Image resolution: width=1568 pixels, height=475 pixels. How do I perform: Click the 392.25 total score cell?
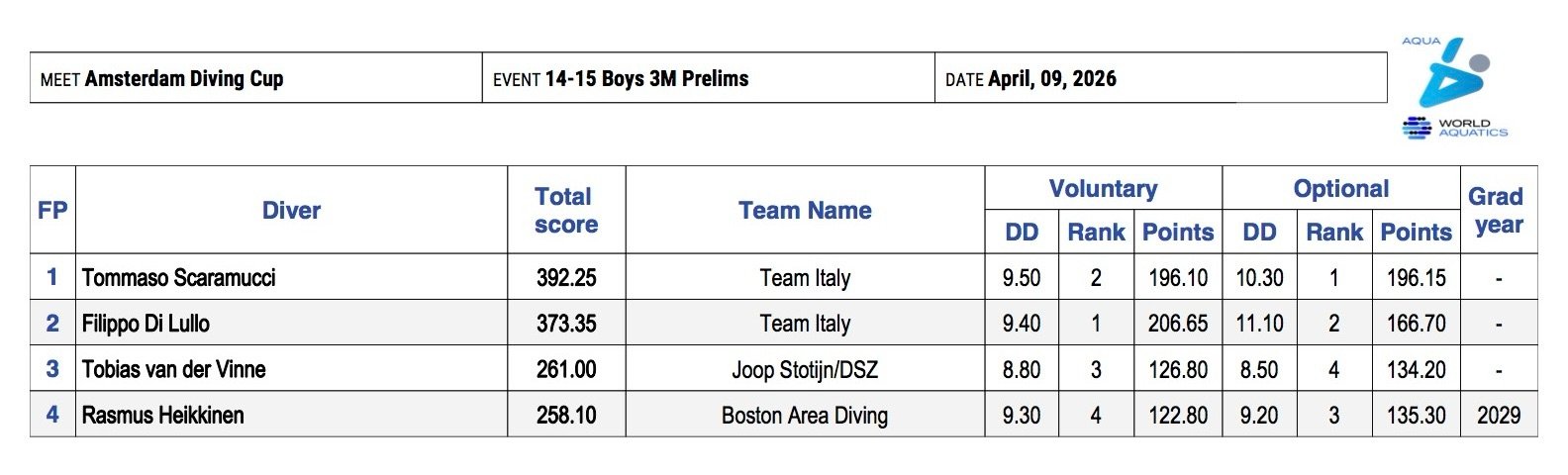point(566,278)
